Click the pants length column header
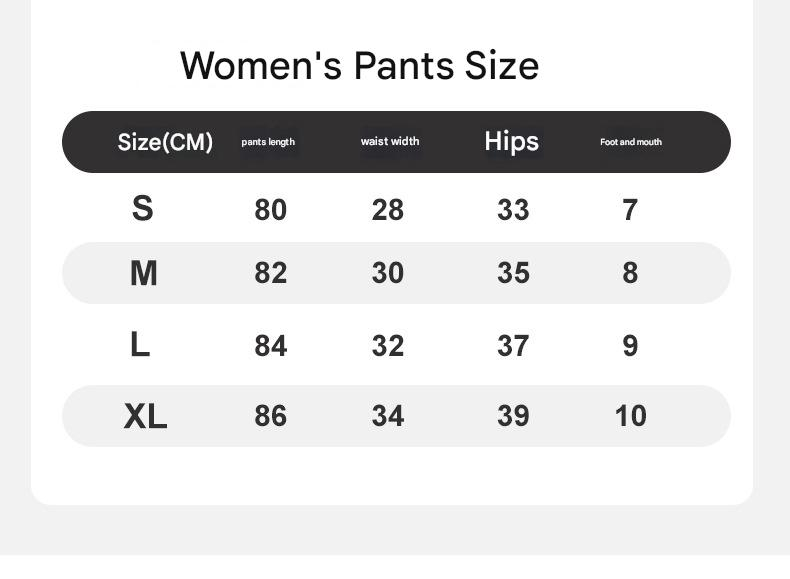The image size is (790, 579). 268,142
